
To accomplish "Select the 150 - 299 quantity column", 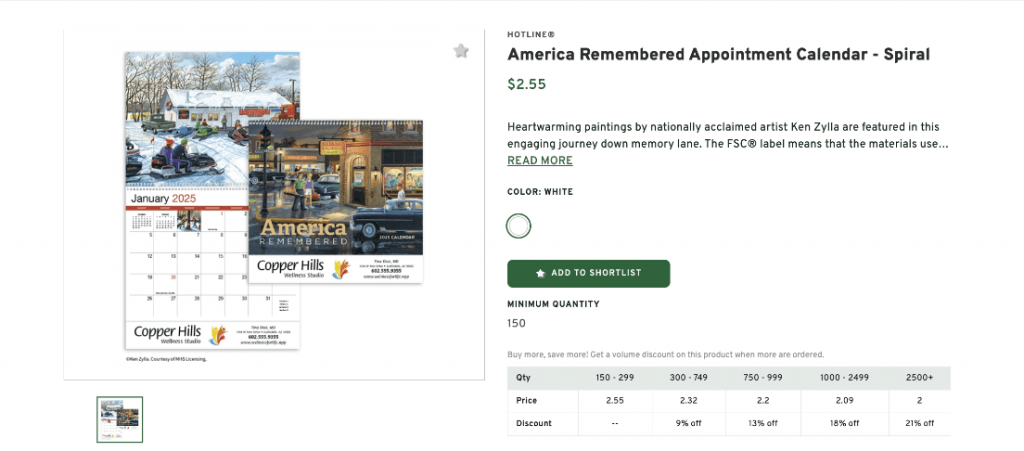I will [615, 378].
